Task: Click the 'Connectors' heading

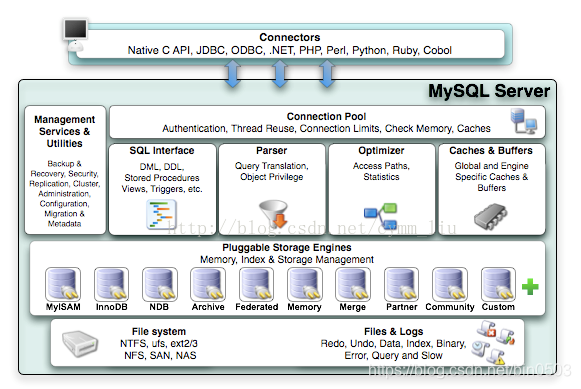Action: pos(290,37)
